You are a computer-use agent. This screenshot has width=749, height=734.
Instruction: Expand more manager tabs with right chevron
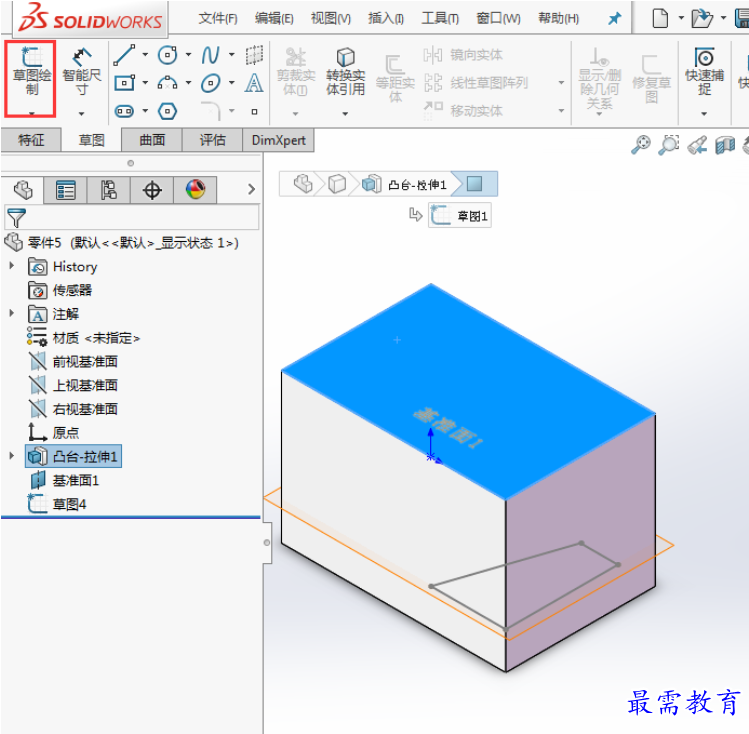coord(251,190)
